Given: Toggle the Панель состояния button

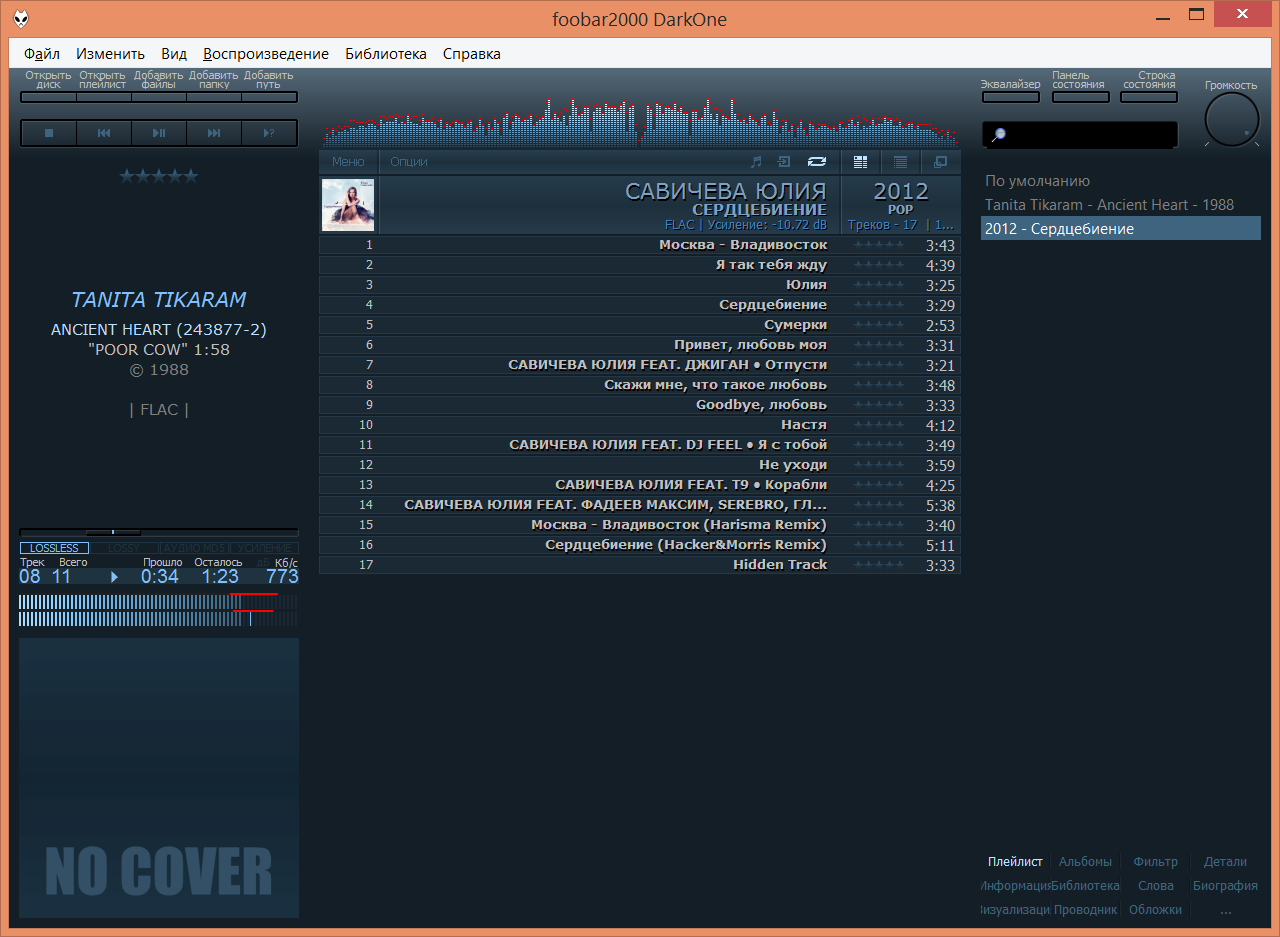Looking at the screenshot, I should click(x=1080, y=97).
